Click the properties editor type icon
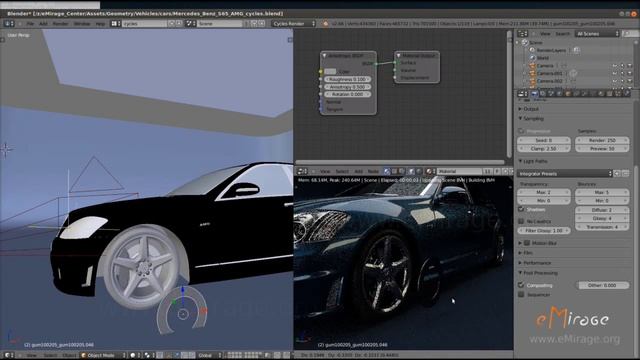The width and height of the screenshot is (640, 360). pos(523,93)
